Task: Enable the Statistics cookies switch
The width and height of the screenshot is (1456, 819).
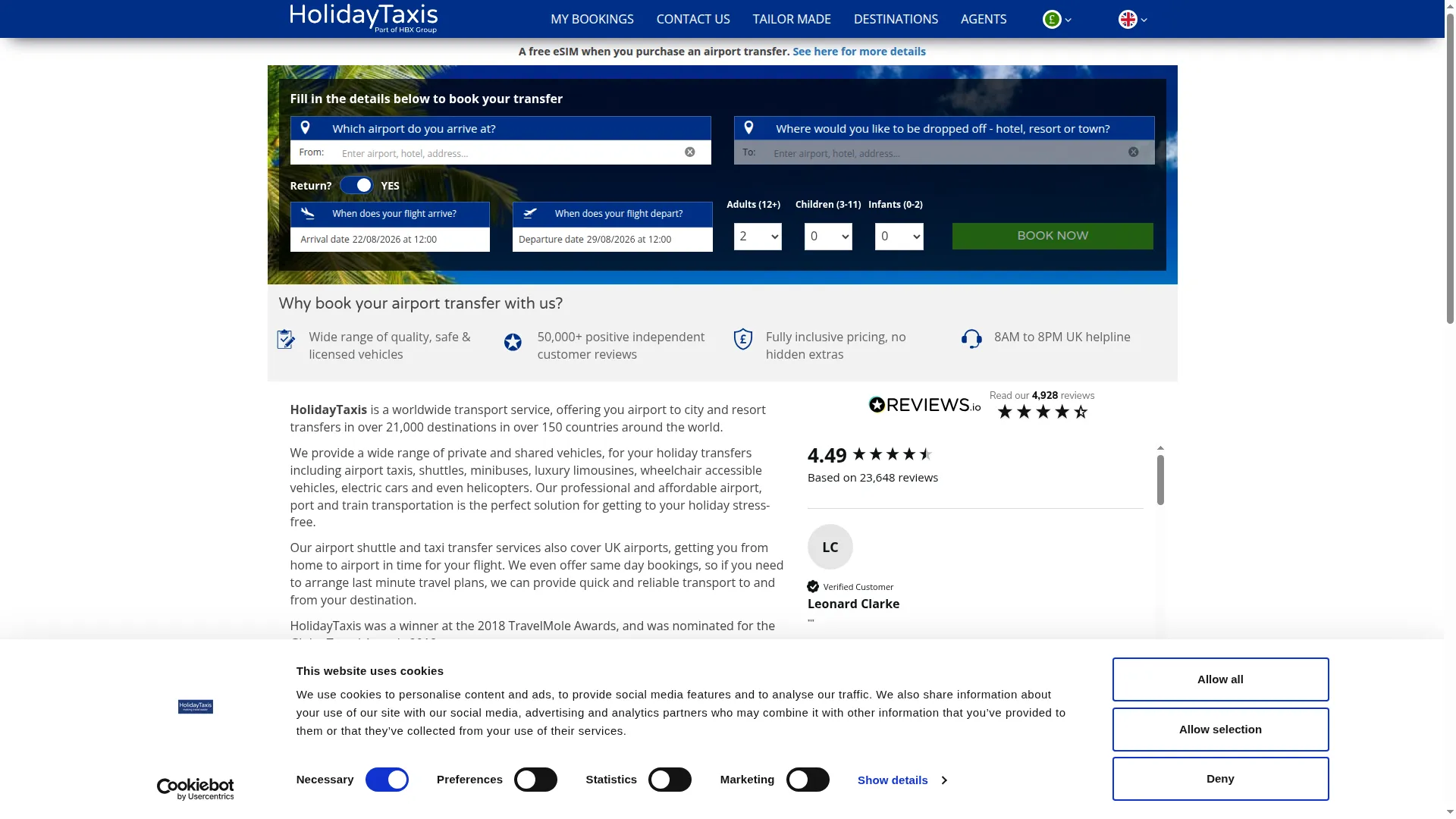Action: click(x=670, y=780)
